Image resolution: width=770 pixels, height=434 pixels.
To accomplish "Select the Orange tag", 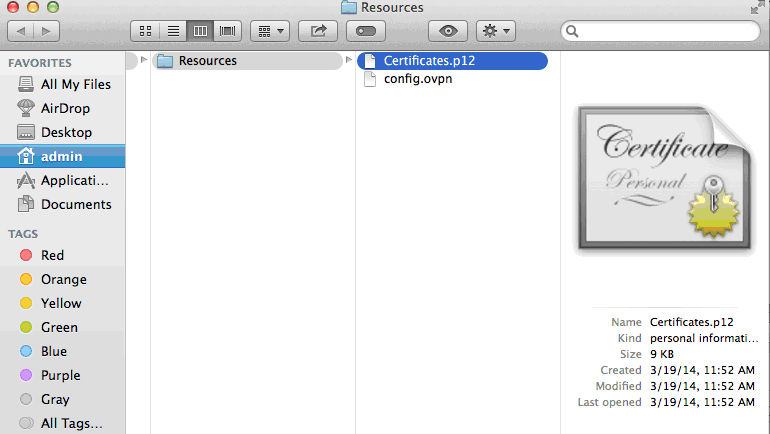I will pyautogui.click(x=63, y=279).
